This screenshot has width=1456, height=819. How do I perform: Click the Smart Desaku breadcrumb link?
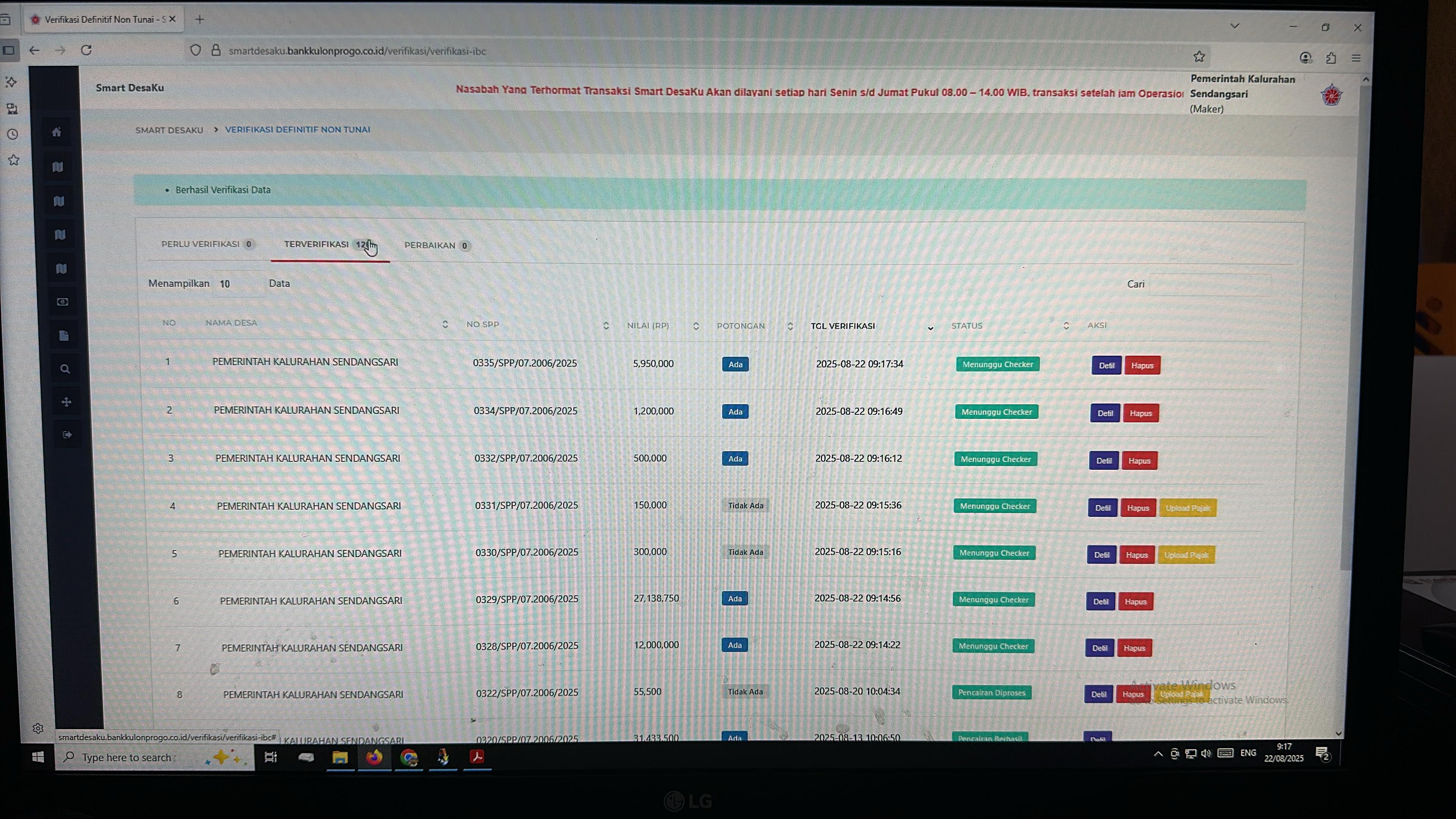coord(169,130)
